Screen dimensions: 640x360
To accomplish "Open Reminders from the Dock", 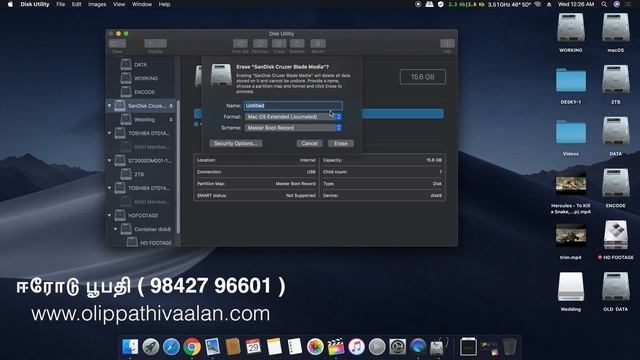I will tap(295, 347).
